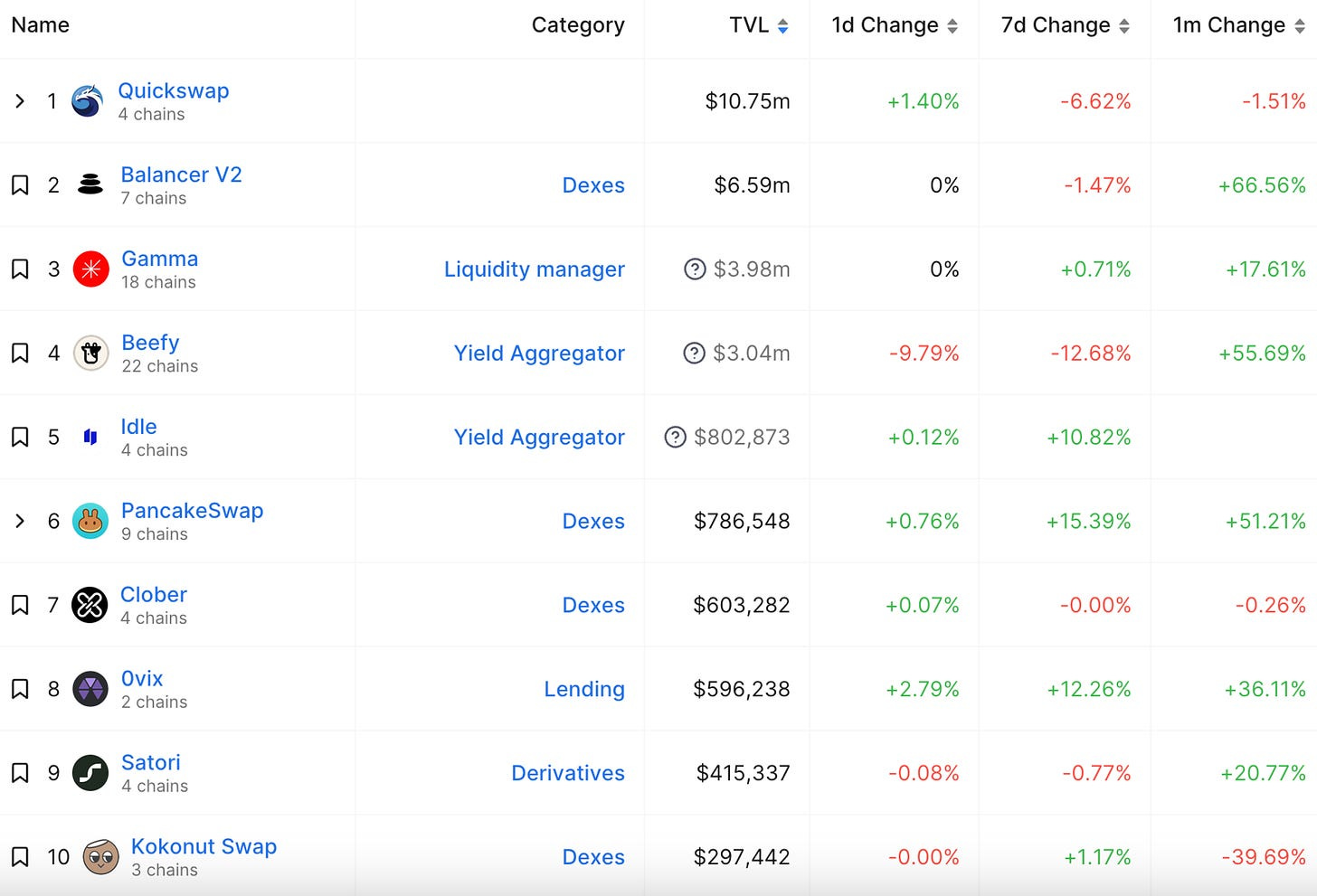Bookmark the Kokonut Swap row
Screen dimensions: 1317x896
(x=20, y=857)
